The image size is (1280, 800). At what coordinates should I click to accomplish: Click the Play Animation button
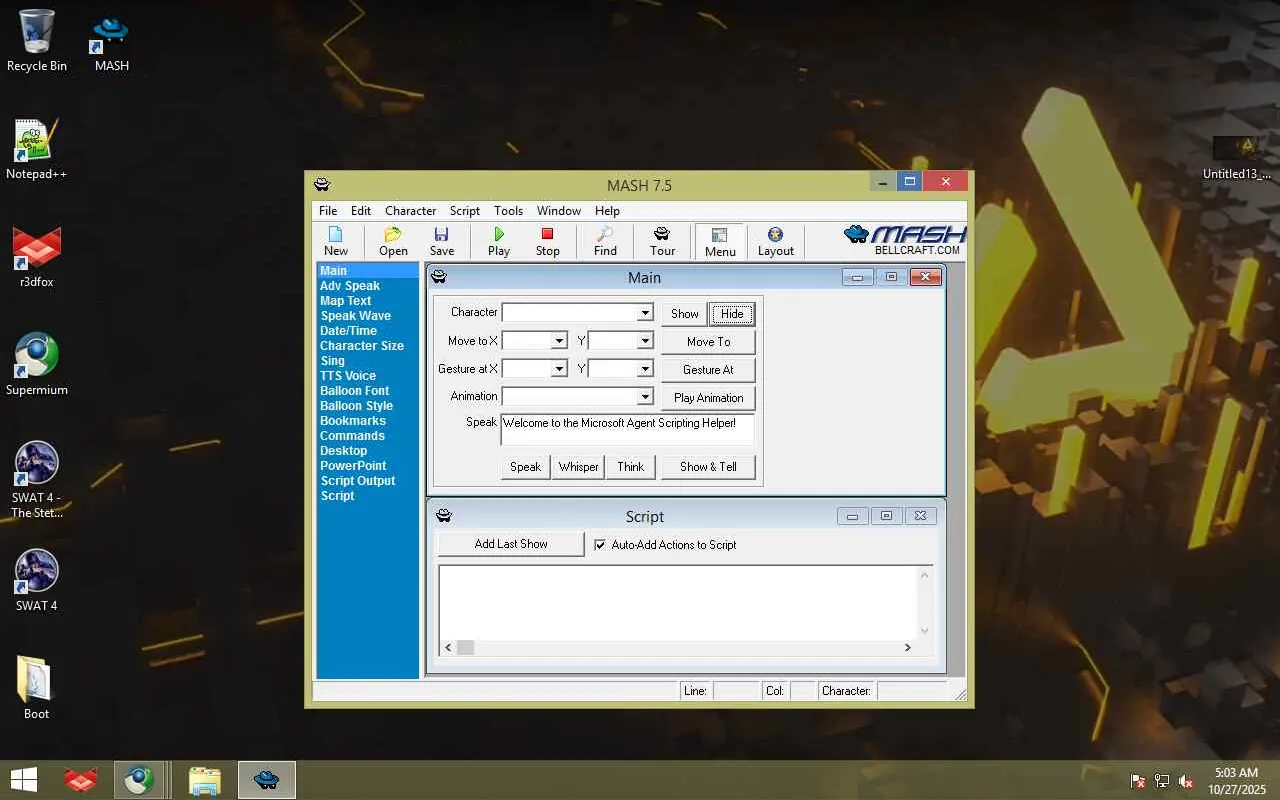(x=708, y=398)
